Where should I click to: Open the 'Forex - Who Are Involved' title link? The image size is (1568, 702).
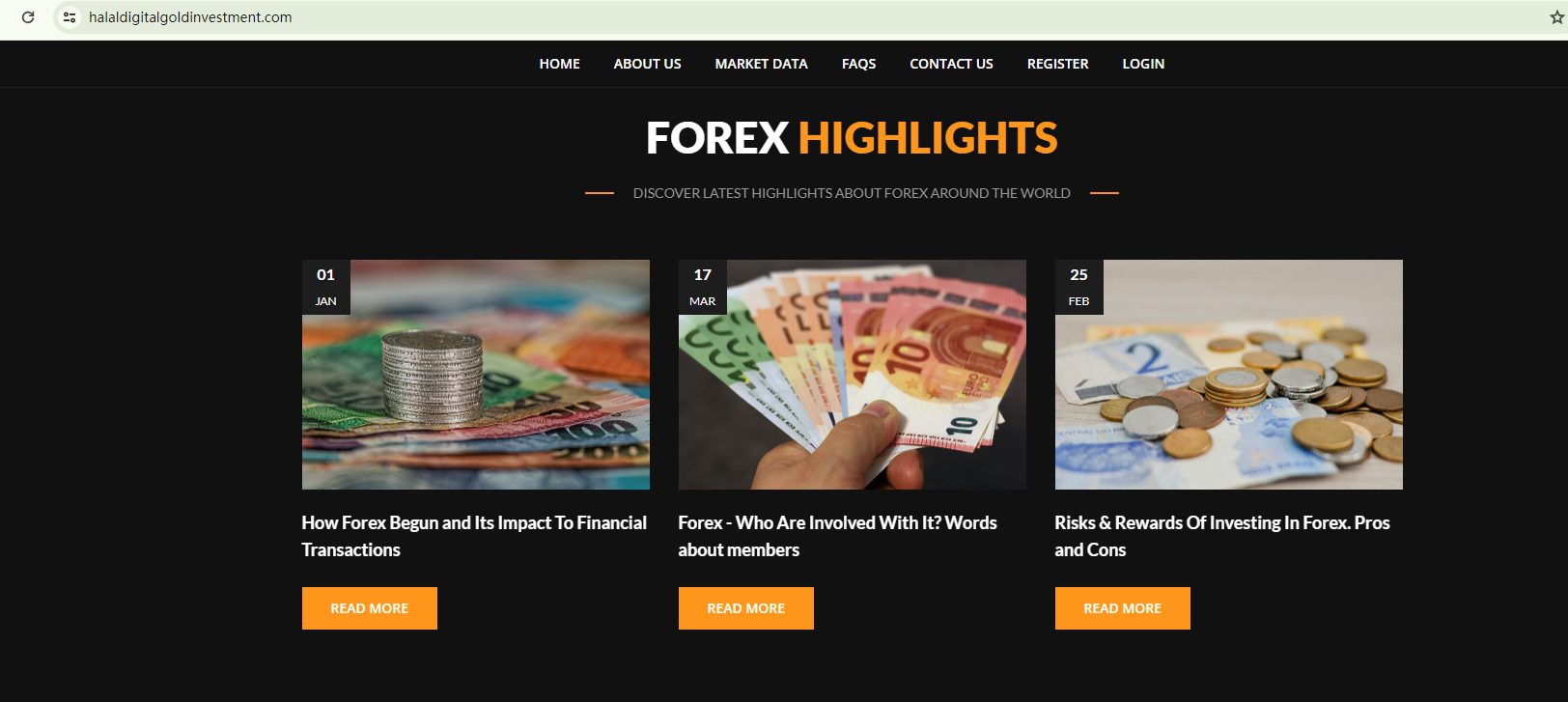[837, 536]
